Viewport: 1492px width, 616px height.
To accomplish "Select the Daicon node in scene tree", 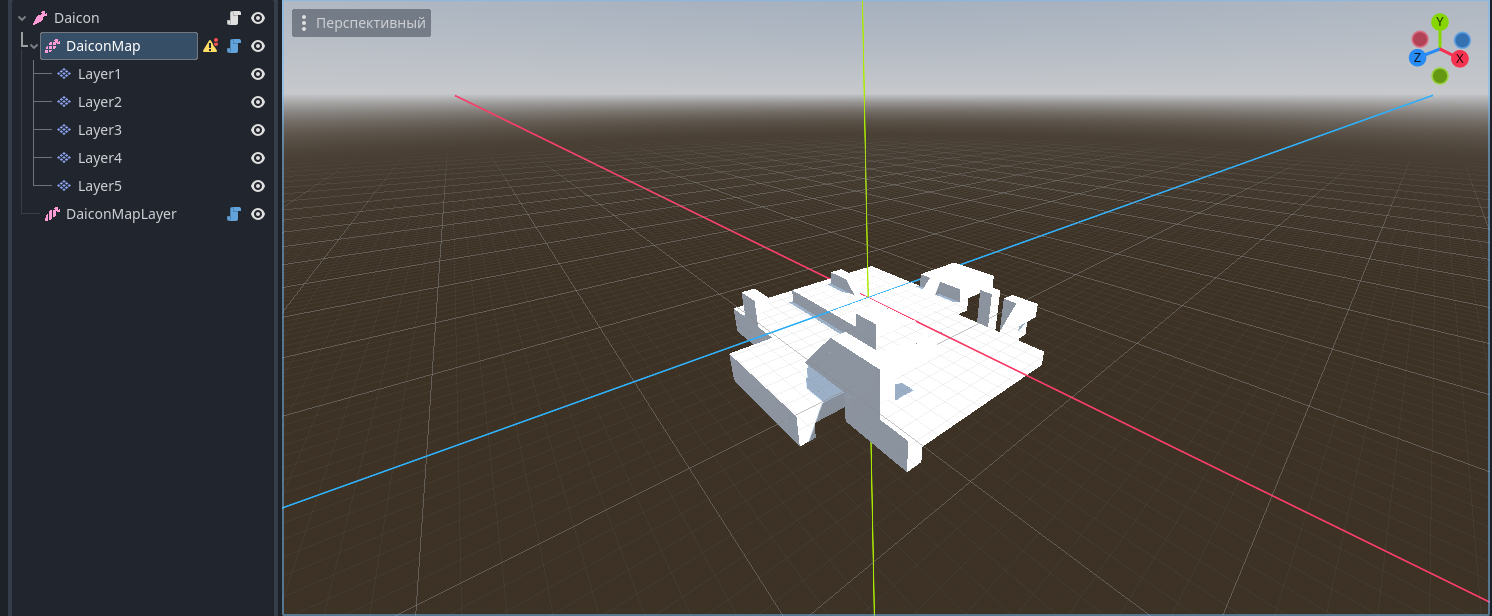I will [x=77, y=18].
